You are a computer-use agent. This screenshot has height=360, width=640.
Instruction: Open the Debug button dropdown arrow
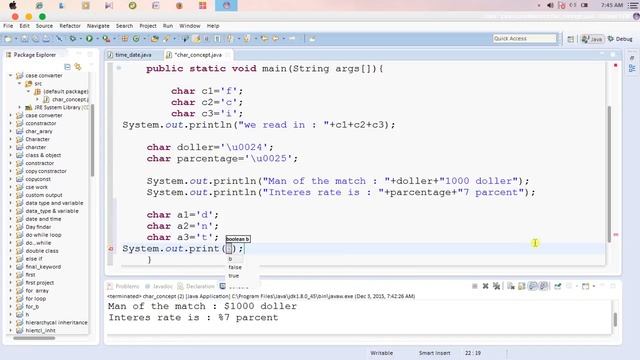pyautogui.click(x=80, y=39)
